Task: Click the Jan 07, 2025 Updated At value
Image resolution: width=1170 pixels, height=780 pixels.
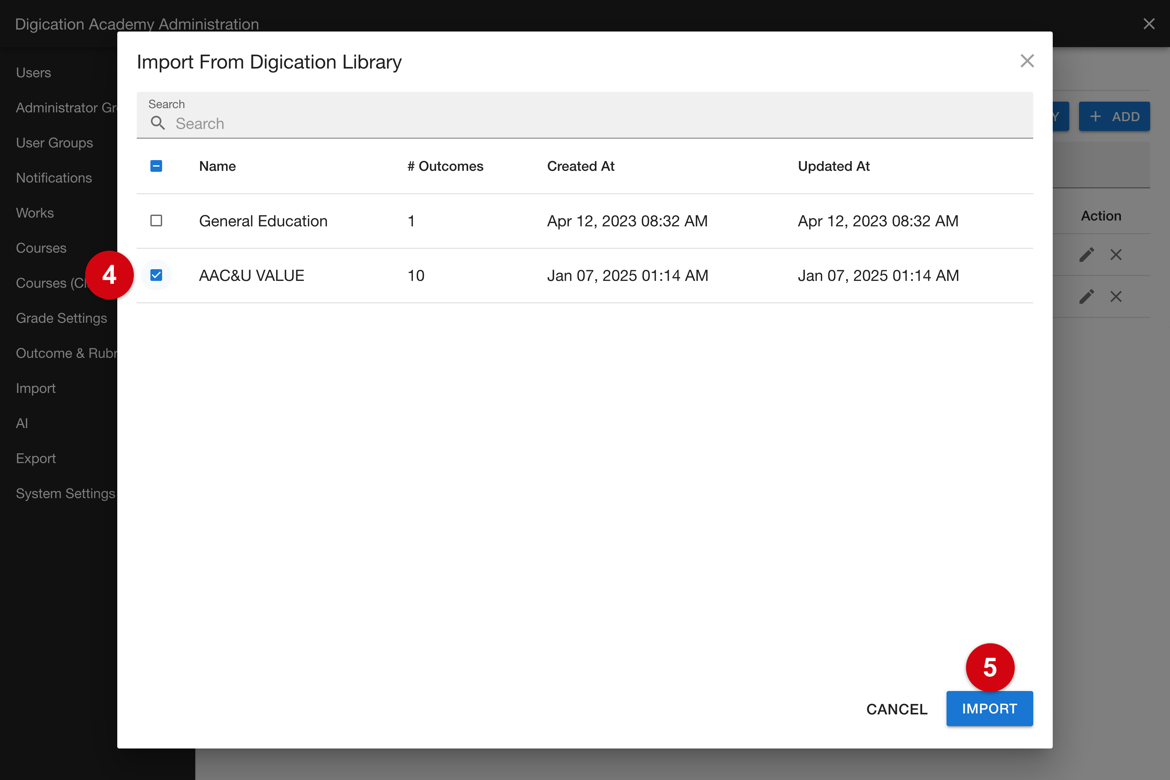Action: tap(878, 275)
